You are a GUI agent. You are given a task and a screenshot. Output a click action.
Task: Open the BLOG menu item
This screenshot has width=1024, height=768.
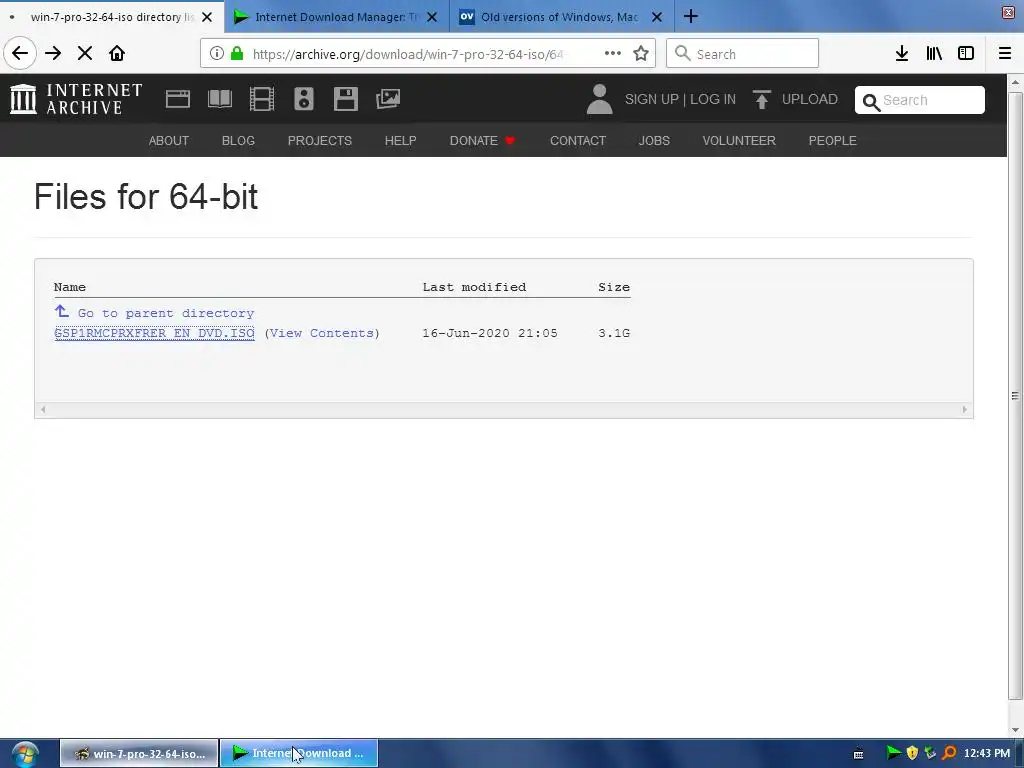pyautogui.click(x=238, y=140)
